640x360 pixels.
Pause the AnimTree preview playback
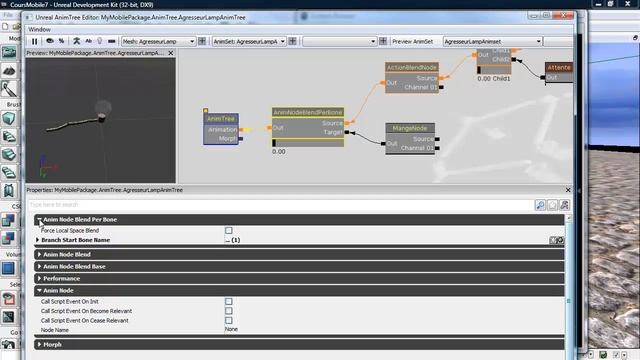[35, 41]
